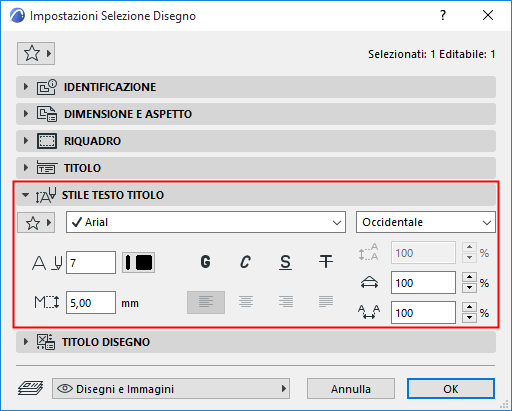Click the letter spacing icon

click(x=369, y=312)
